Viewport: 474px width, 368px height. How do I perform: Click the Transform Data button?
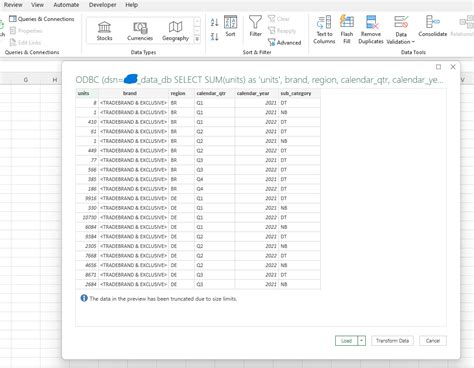(392, 341)
